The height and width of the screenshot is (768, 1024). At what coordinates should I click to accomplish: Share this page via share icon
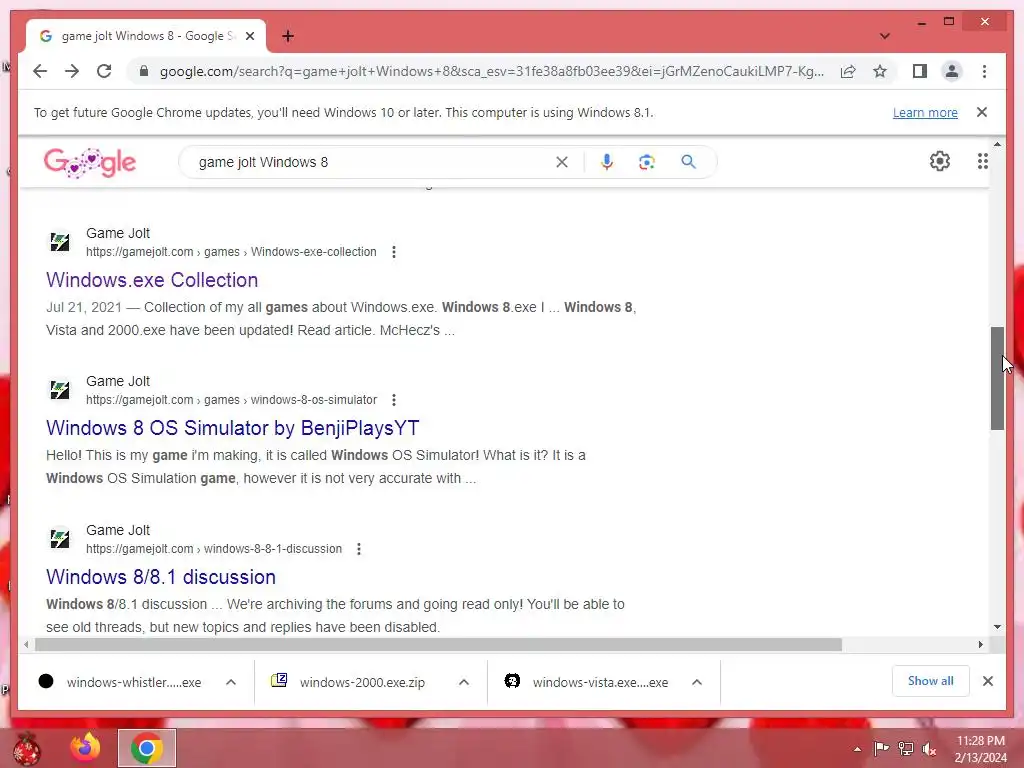[848, 71]
